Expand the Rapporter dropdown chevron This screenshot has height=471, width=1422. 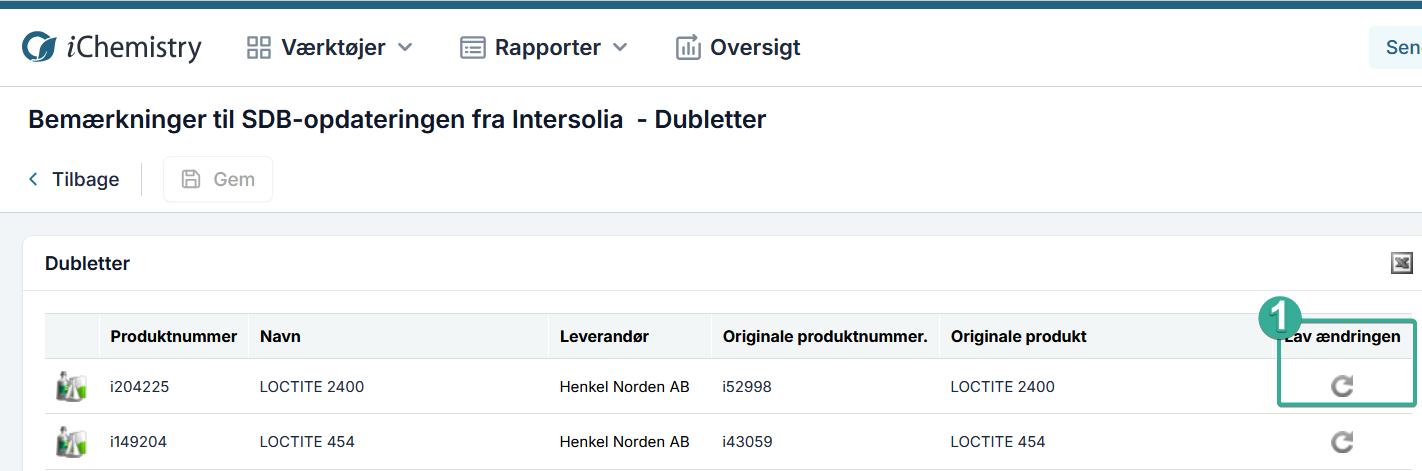620,47
